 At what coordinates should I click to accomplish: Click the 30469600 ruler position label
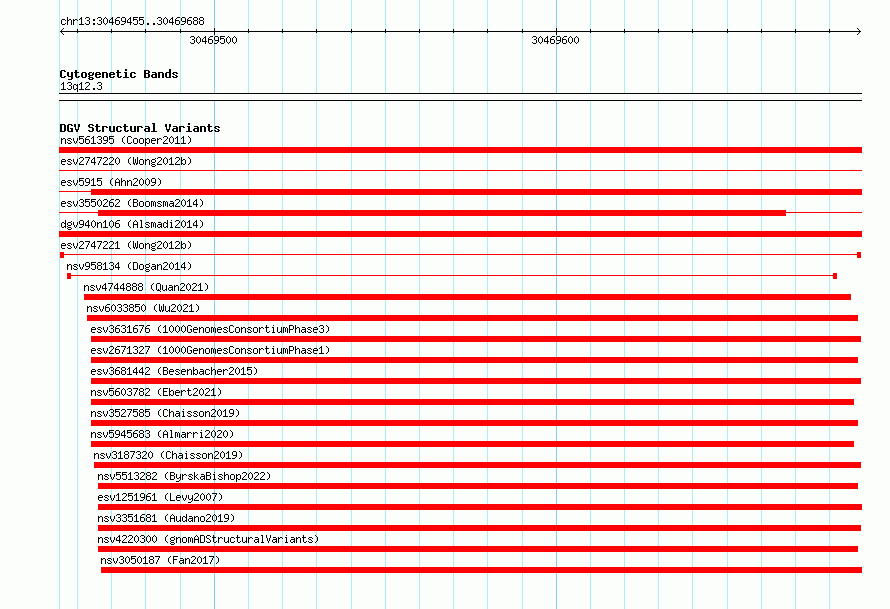[x=555, y=40]
